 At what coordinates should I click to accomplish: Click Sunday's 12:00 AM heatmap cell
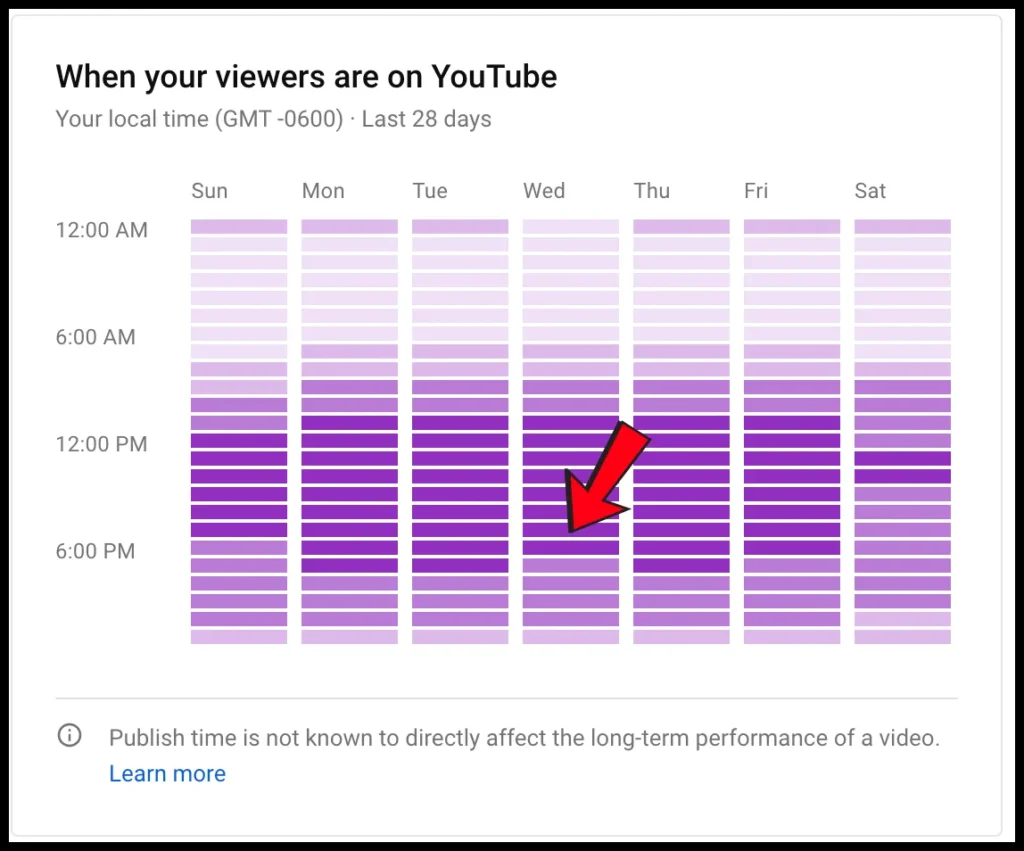[239, 227]
